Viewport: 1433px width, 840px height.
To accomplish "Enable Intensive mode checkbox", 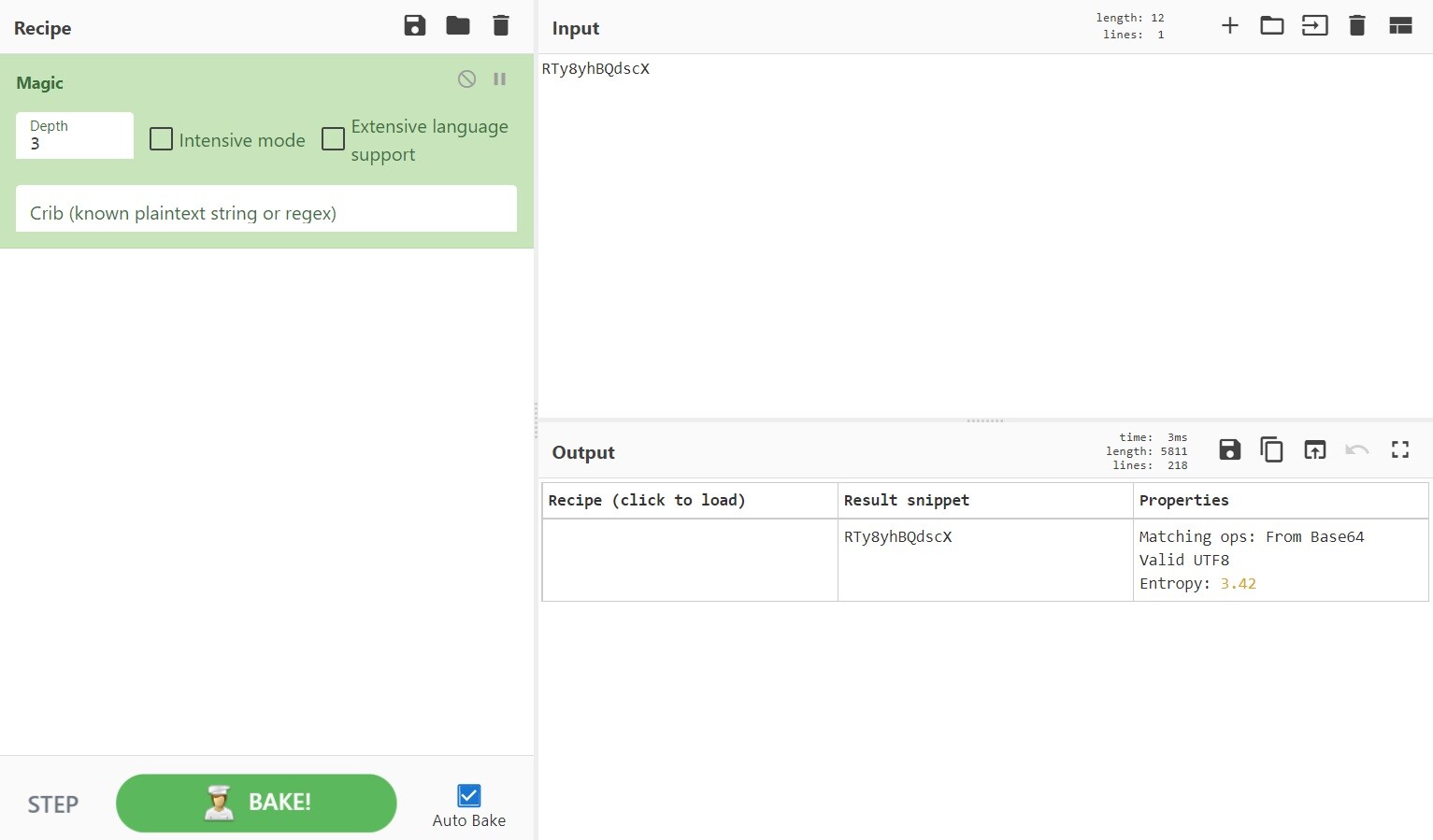I will [162, 139].
